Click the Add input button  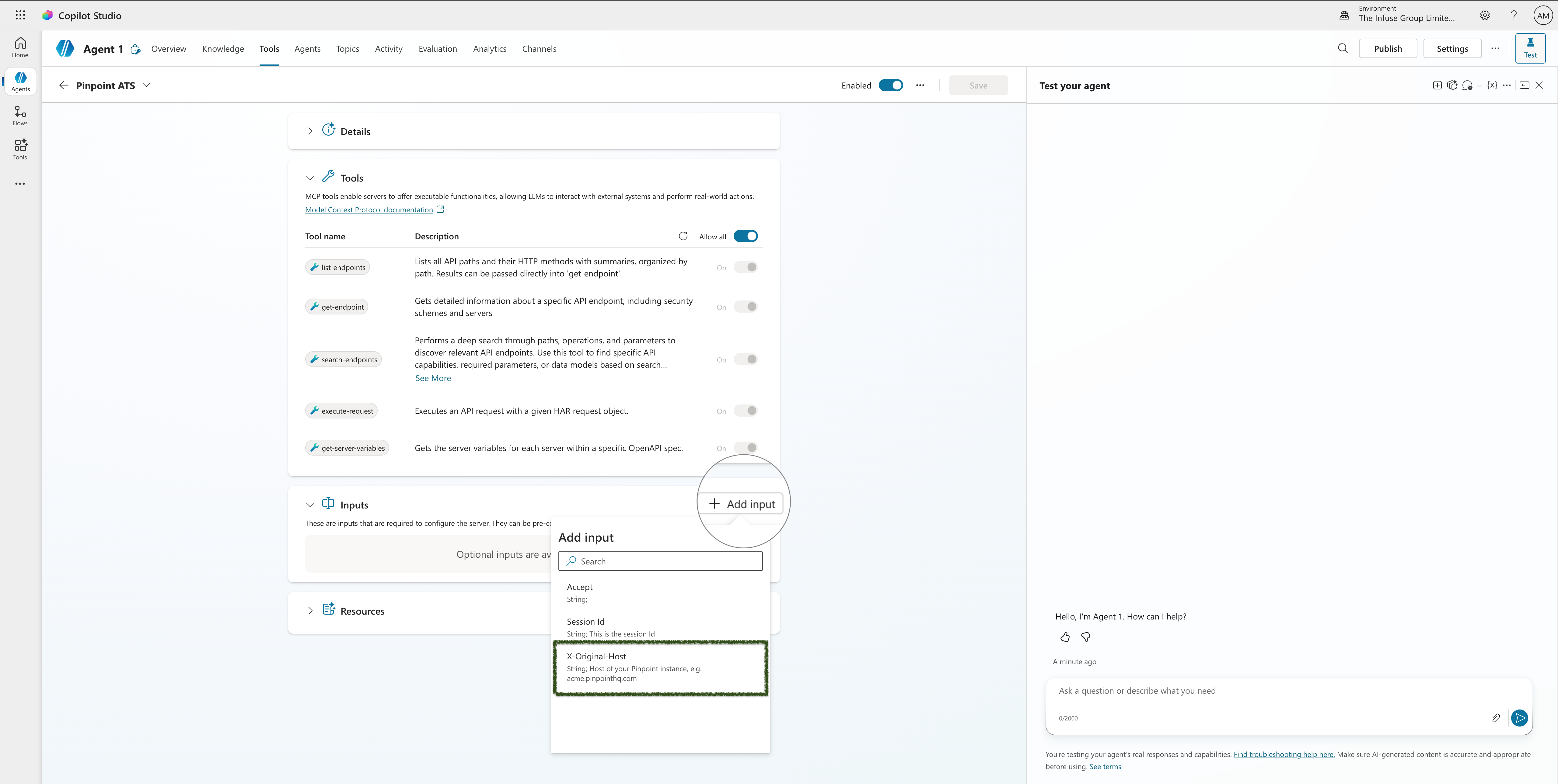(x=741, y=504)
